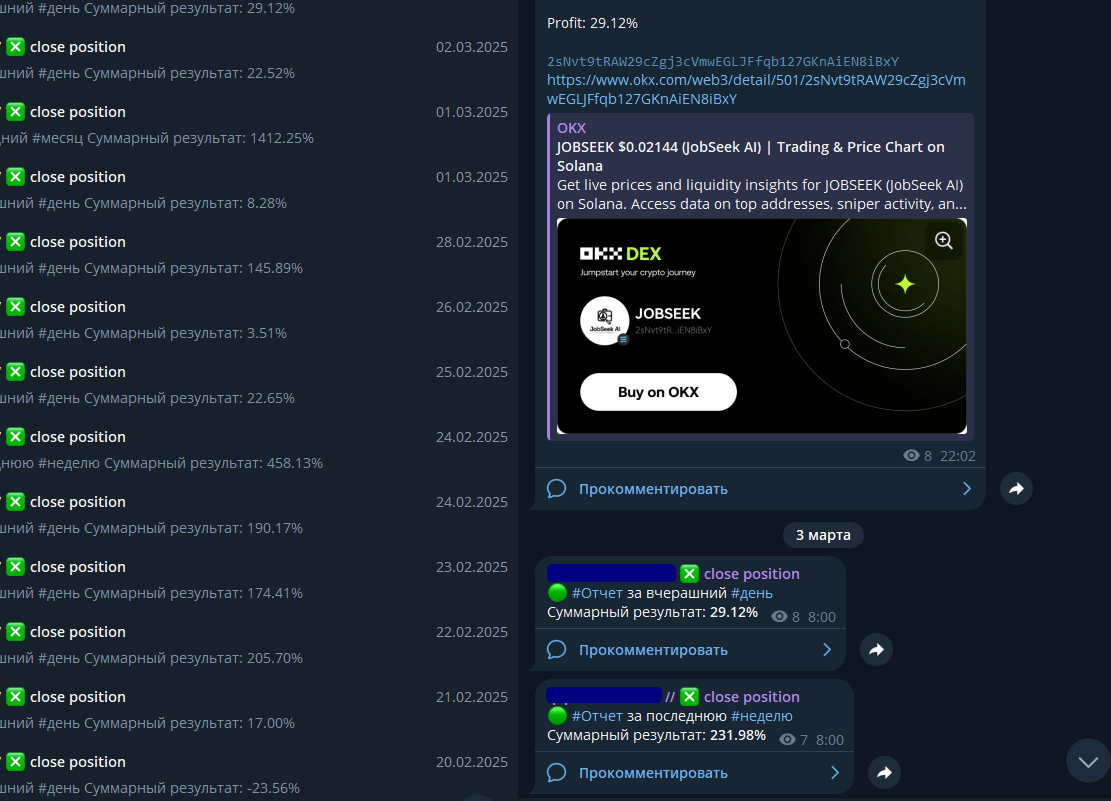Click views eye icon on JOBSEEK post
The height and width of the screenshot is (801, 1111).
click(911, 456)
